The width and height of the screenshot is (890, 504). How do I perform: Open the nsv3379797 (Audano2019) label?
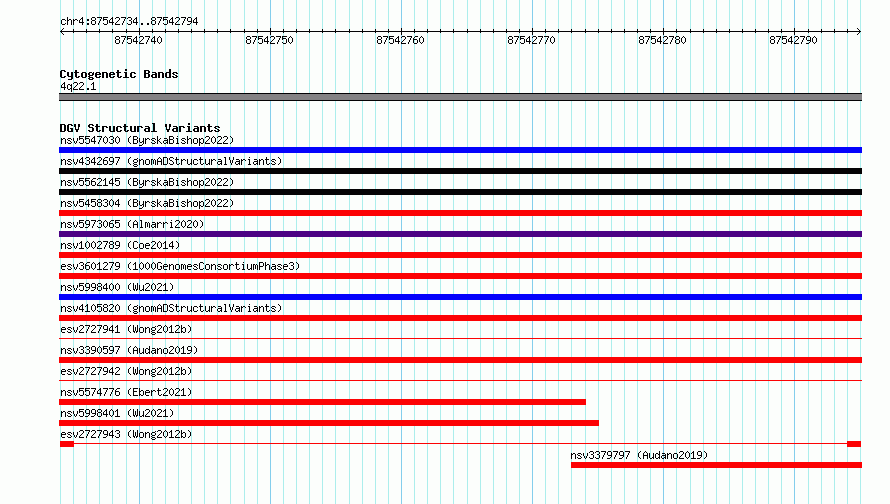point(639,455)
